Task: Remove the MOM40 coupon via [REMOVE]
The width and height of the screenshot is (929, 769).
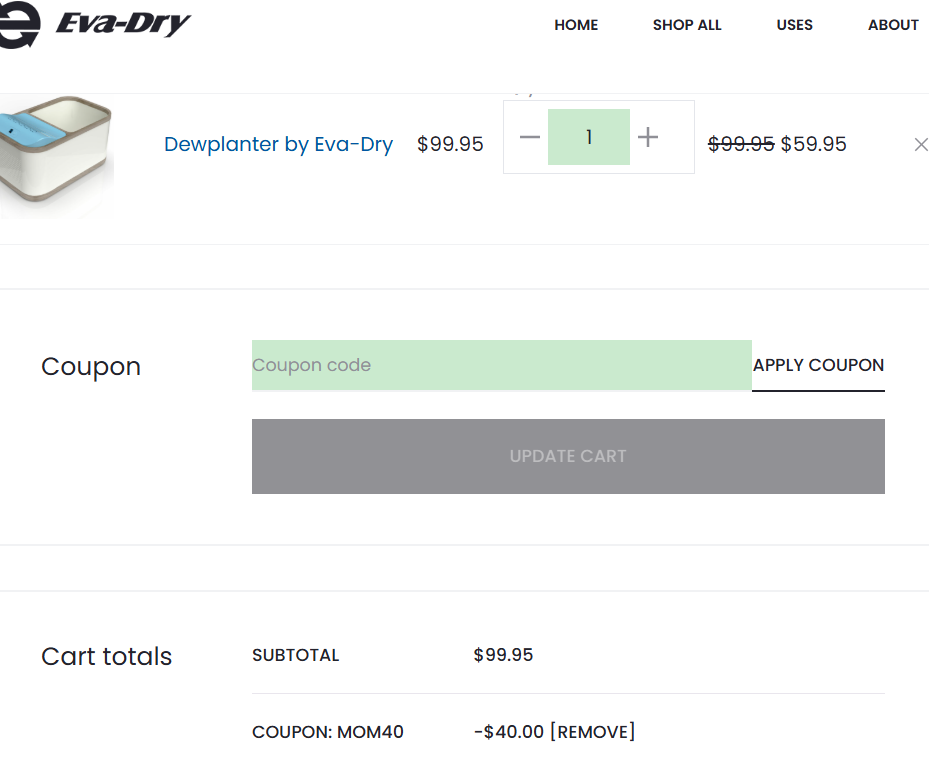Action: (x=592, y=732)
